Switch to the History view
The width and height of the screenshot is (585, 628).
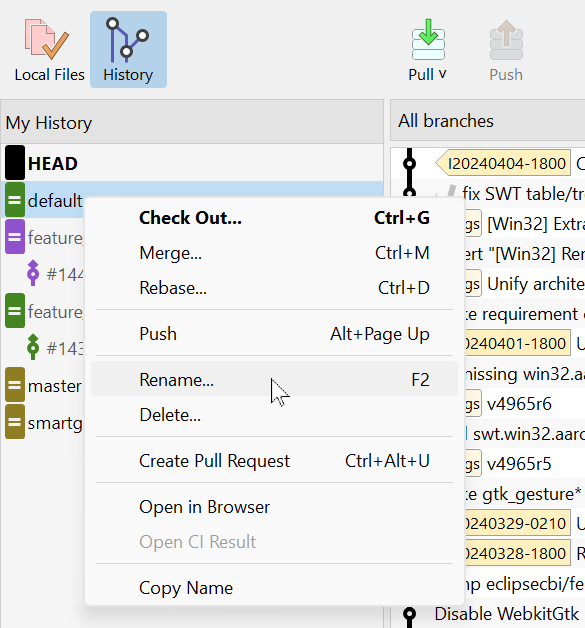coord(128,50)
